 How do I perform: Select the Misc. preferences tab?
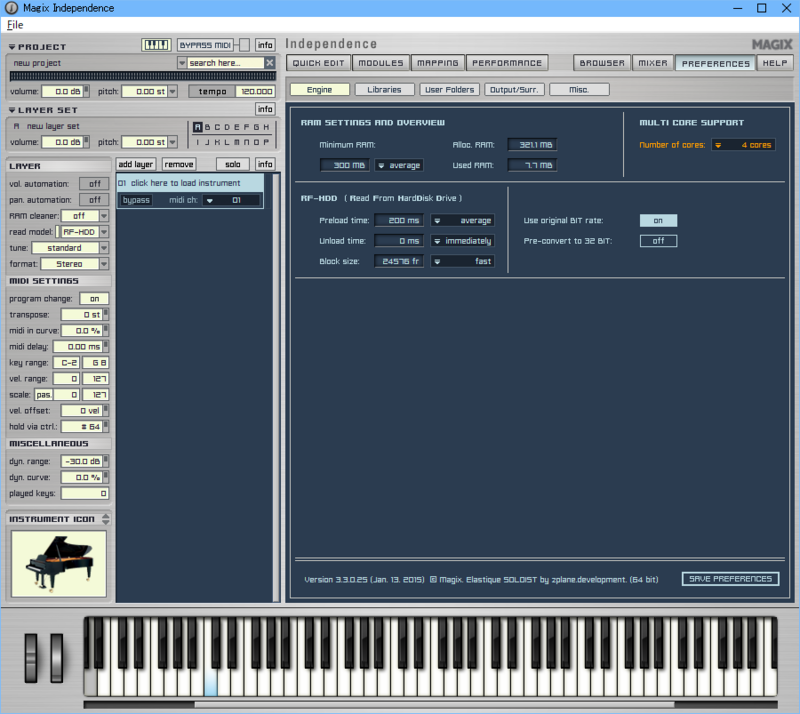579,90
